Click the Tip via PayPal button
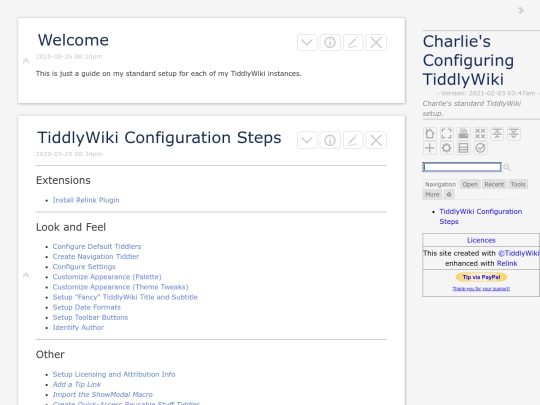Image resolution: width=540 pixels, height=405 pixels. [481, 277]
